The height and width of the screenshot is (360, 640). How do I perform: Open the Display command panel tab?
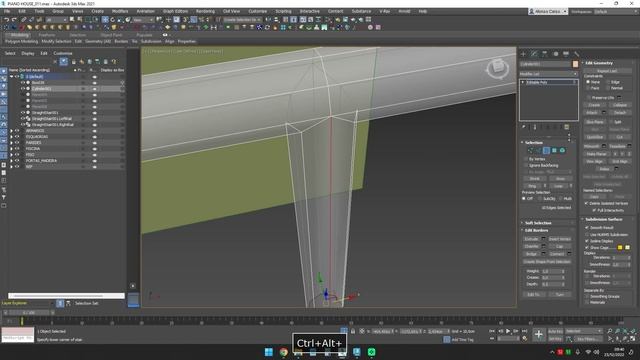(x=566, y=54)
